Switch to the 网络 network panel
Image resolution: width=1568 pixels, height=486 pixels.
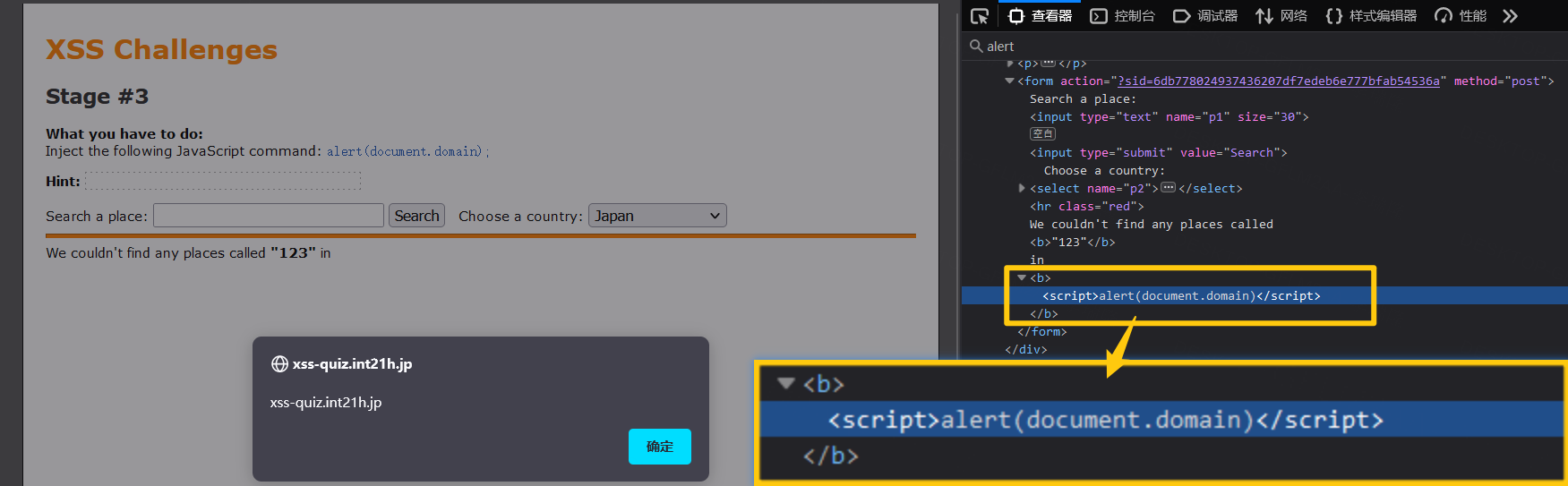(x=1281, y=16)
